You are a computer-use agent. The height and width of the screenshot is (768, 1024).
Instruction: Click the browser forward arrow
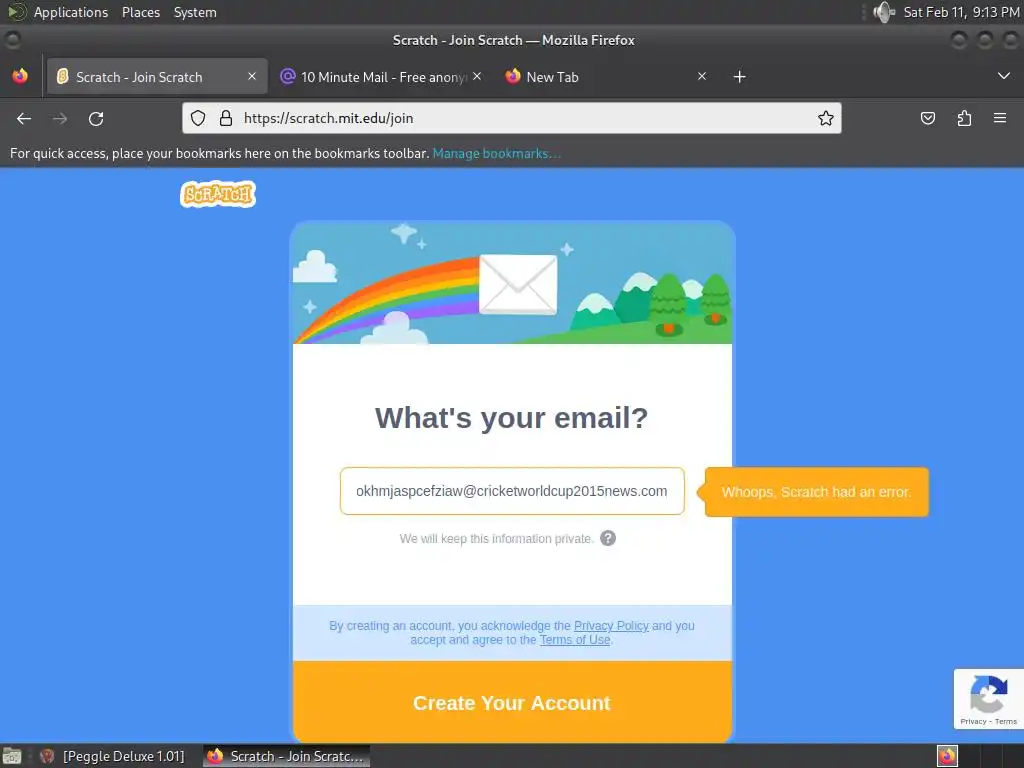point(60,118)
